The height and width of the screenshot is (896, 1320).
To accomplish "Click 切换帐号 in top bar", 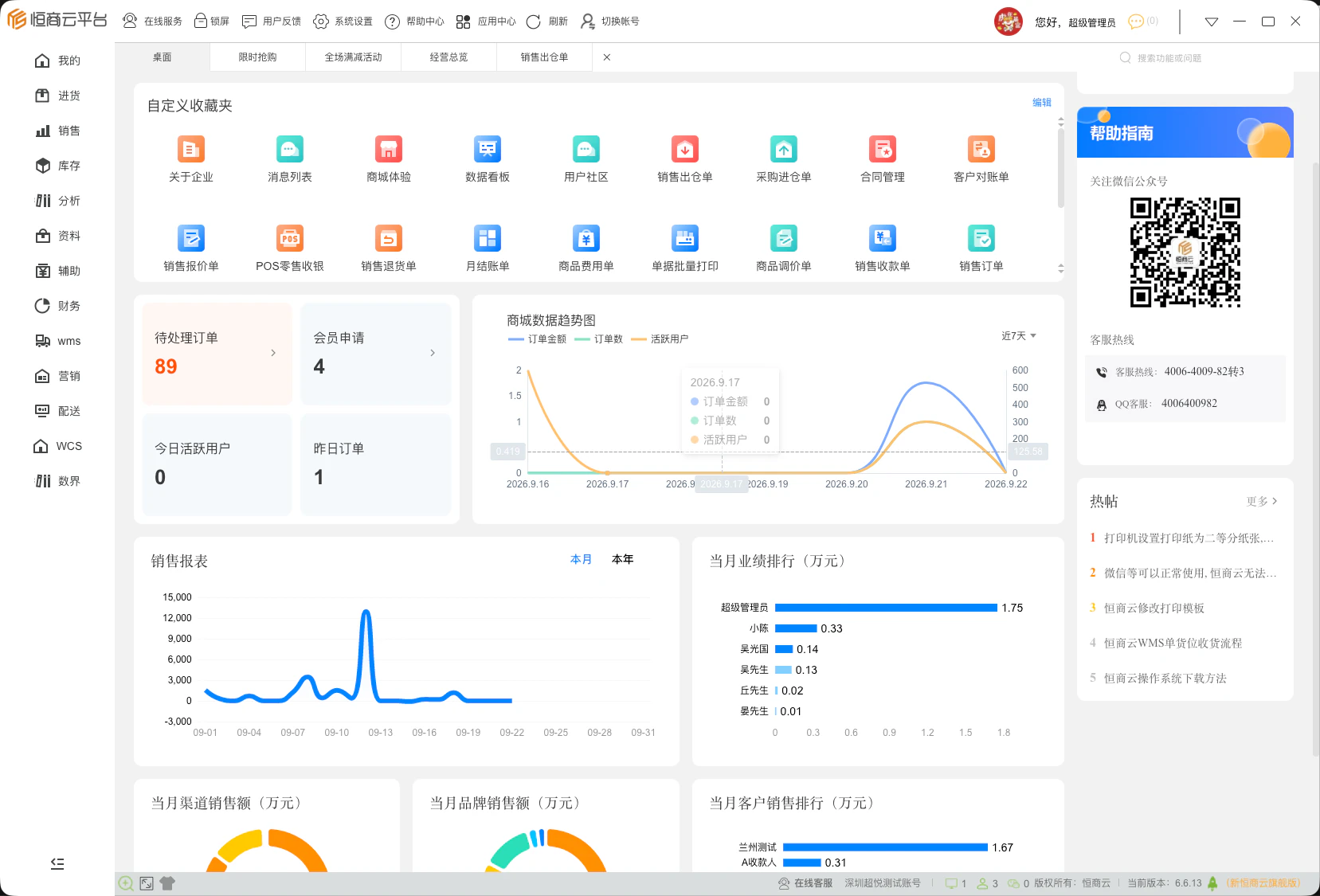I will tap(610, 22).
